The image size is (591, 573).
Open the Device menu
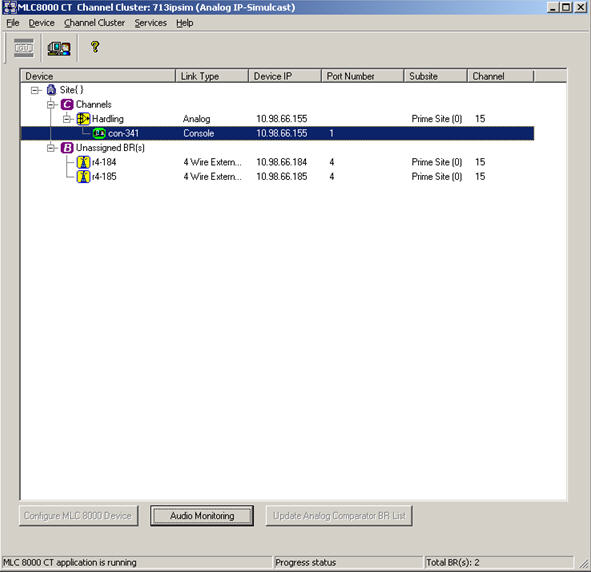[41, 23]
